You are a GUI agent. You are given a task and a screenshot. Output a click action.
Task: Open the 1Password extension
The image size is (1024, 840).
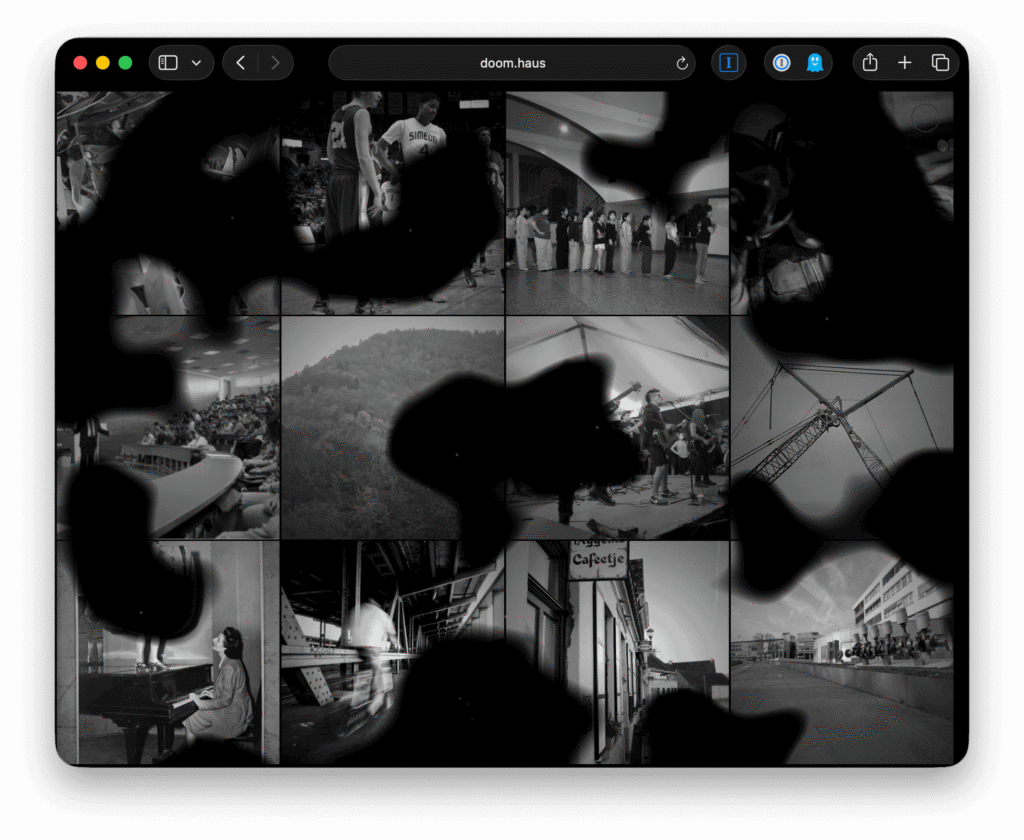pyautogui.click(x=782, y=63)
